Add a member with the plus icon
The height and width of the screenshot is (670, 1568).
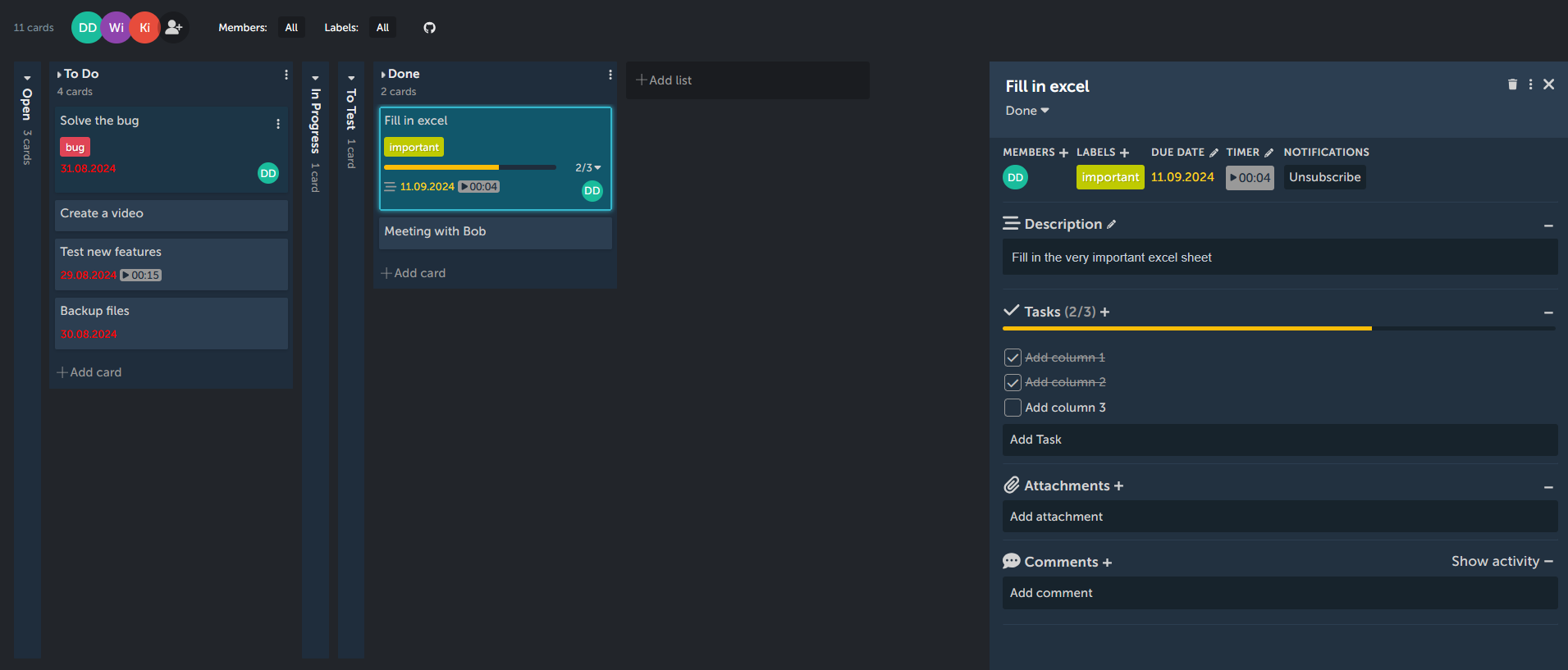pyautogui.click(x=1063, y=153)
